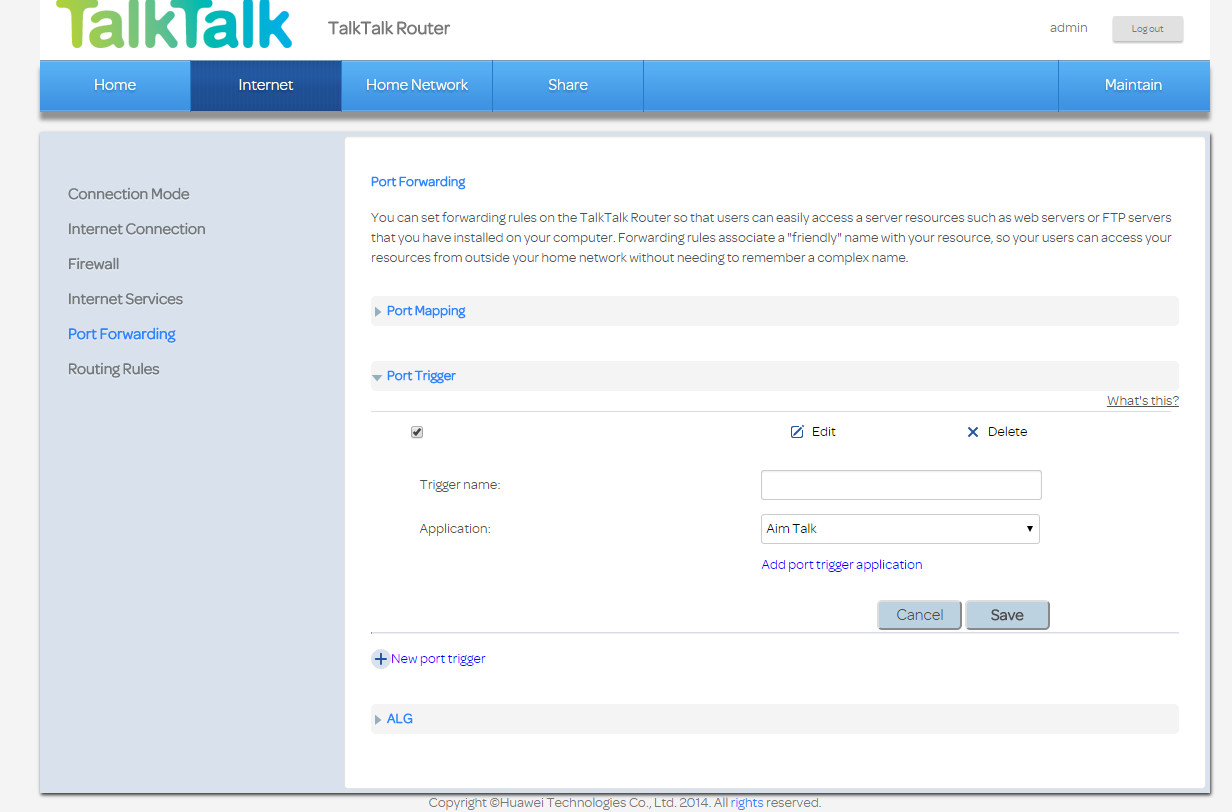1232x812 pixels.
Task: Open Routing Rules from the sidebar
Action: 113,368
